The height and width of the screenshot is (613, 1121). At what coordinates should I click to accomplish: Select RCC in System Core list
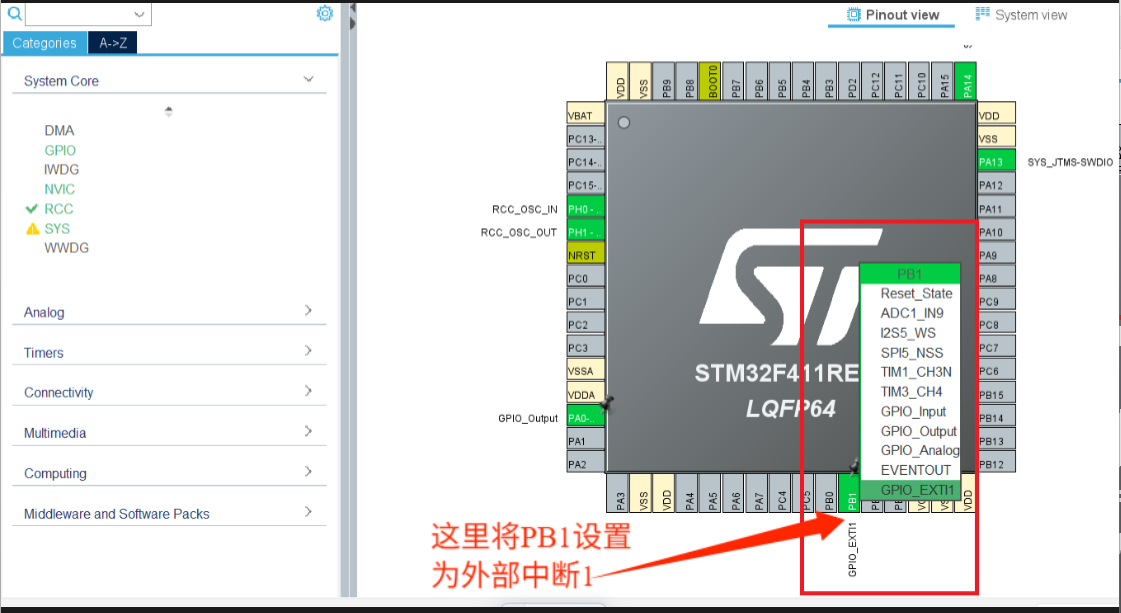click(x=59, y=209)
